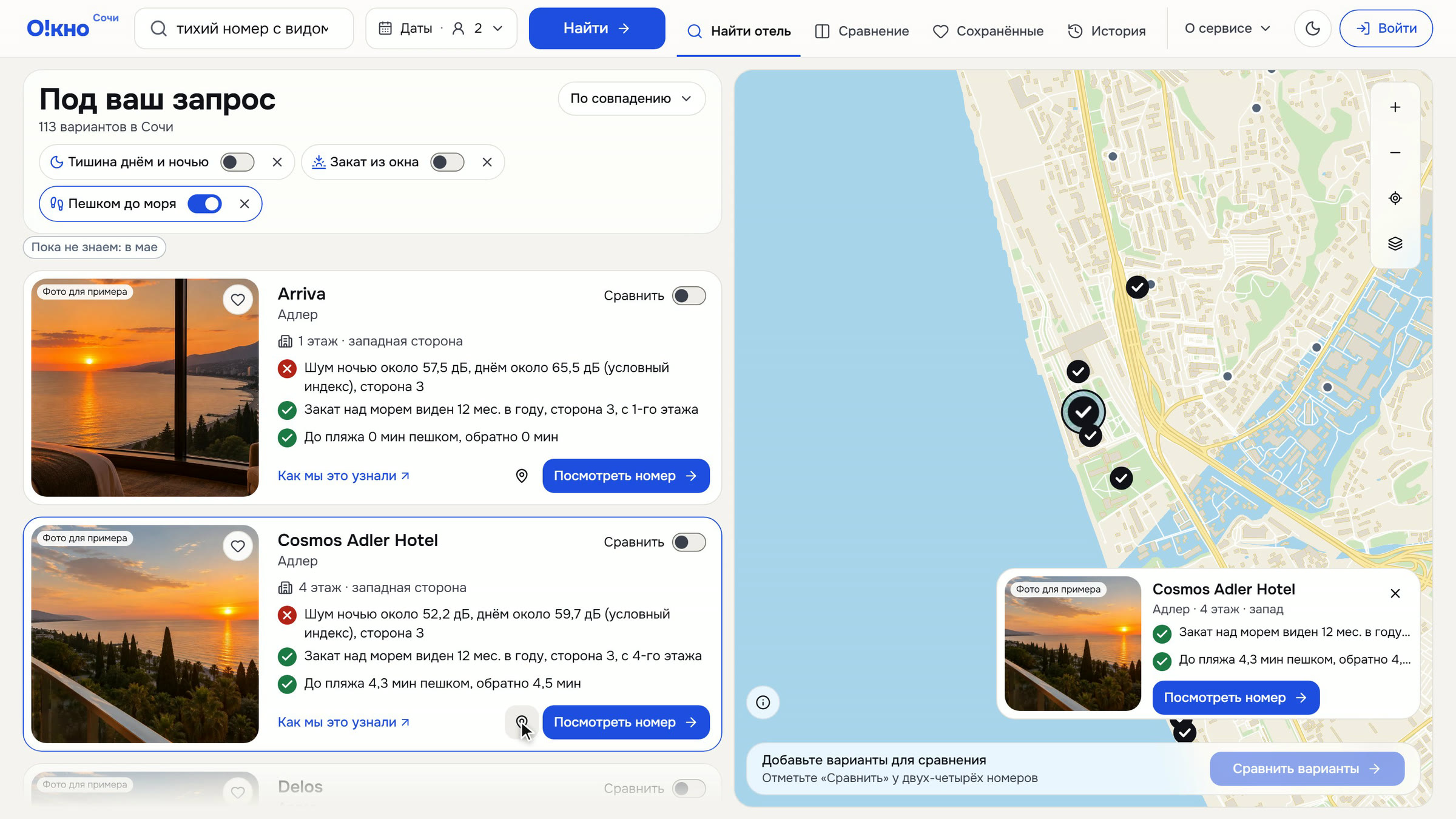The image size is (1456, 819).
Task: Zoom out on the map with minus
Action: click(1395, 153)
